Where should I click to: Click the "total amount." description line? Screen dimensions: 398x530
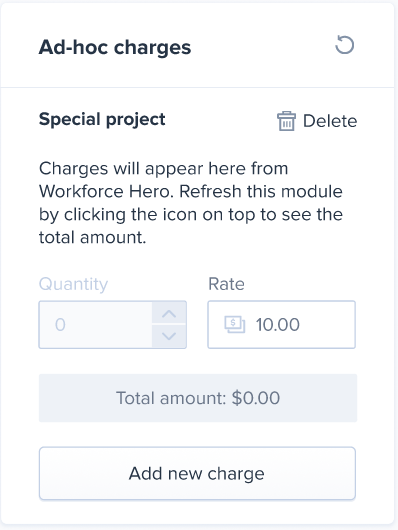pos(93,237)
